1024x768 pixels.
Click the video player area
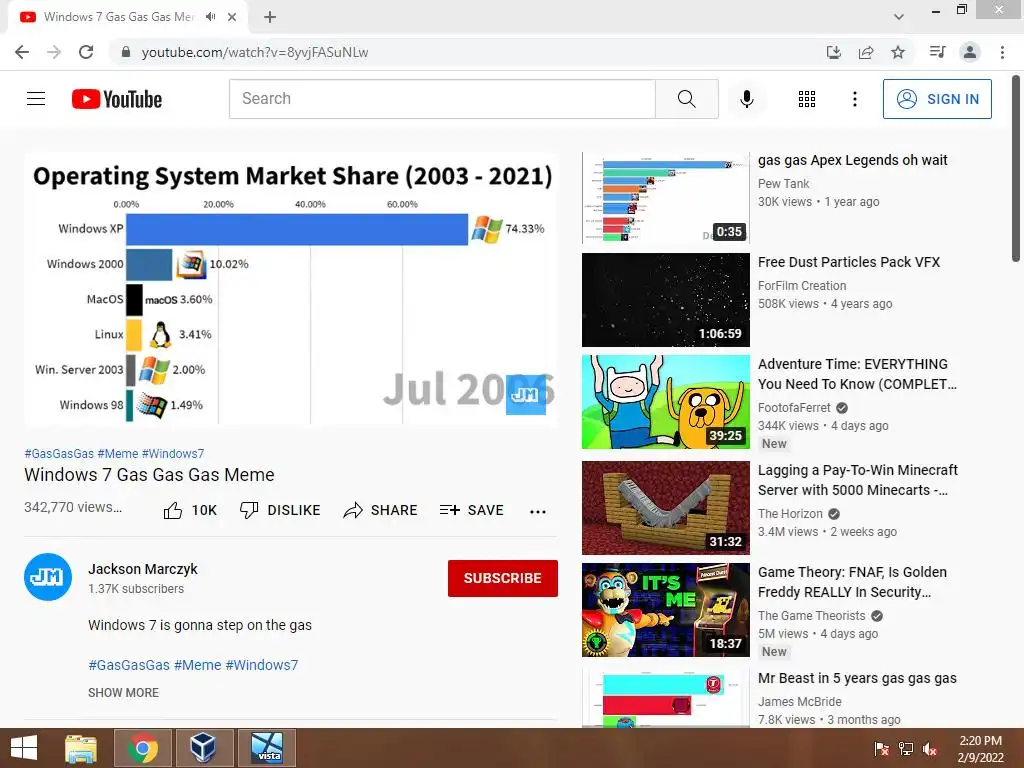pyautogui.click(x=291, y=289)
